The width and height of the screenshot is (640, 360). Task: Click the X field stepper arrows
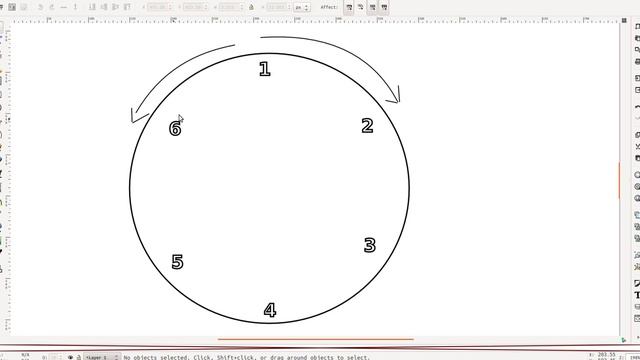pos(171,7)
